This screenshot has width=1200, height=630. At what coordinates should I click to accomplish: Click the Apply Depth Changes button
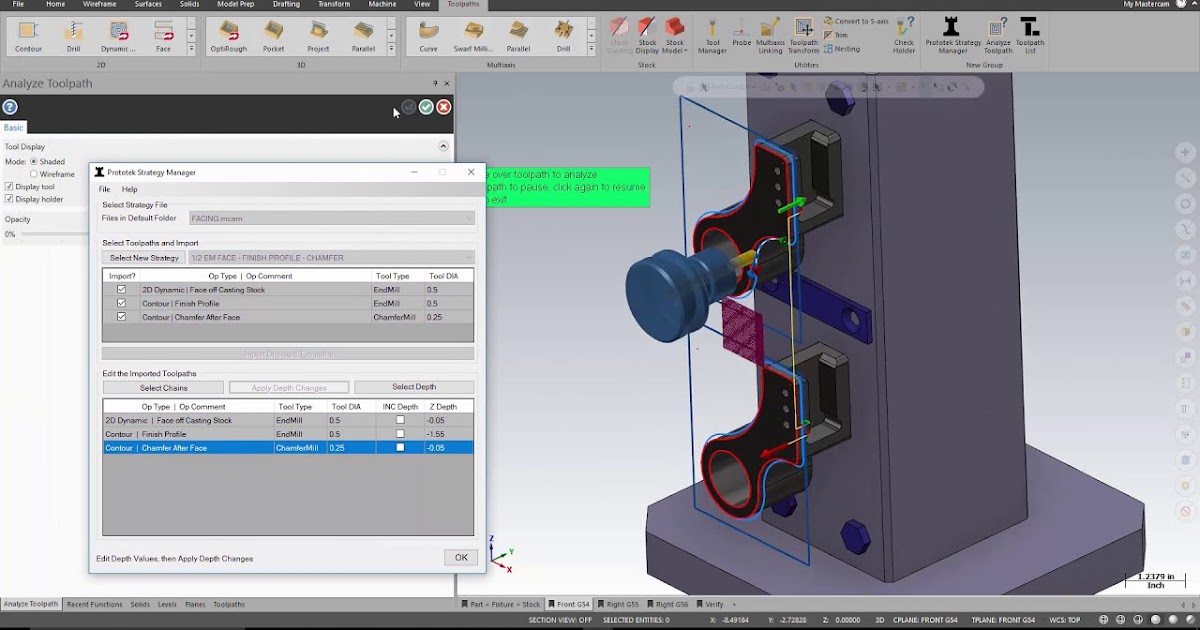[x=289, y=387]
